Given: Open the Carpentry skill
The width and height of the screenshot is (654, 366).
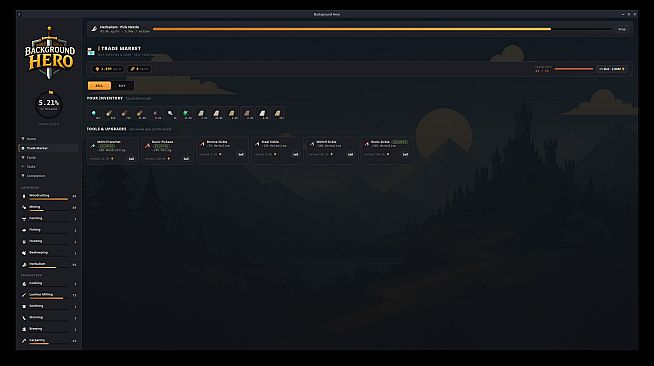Looking at the screenshot, I should click(x=49, y=341).
